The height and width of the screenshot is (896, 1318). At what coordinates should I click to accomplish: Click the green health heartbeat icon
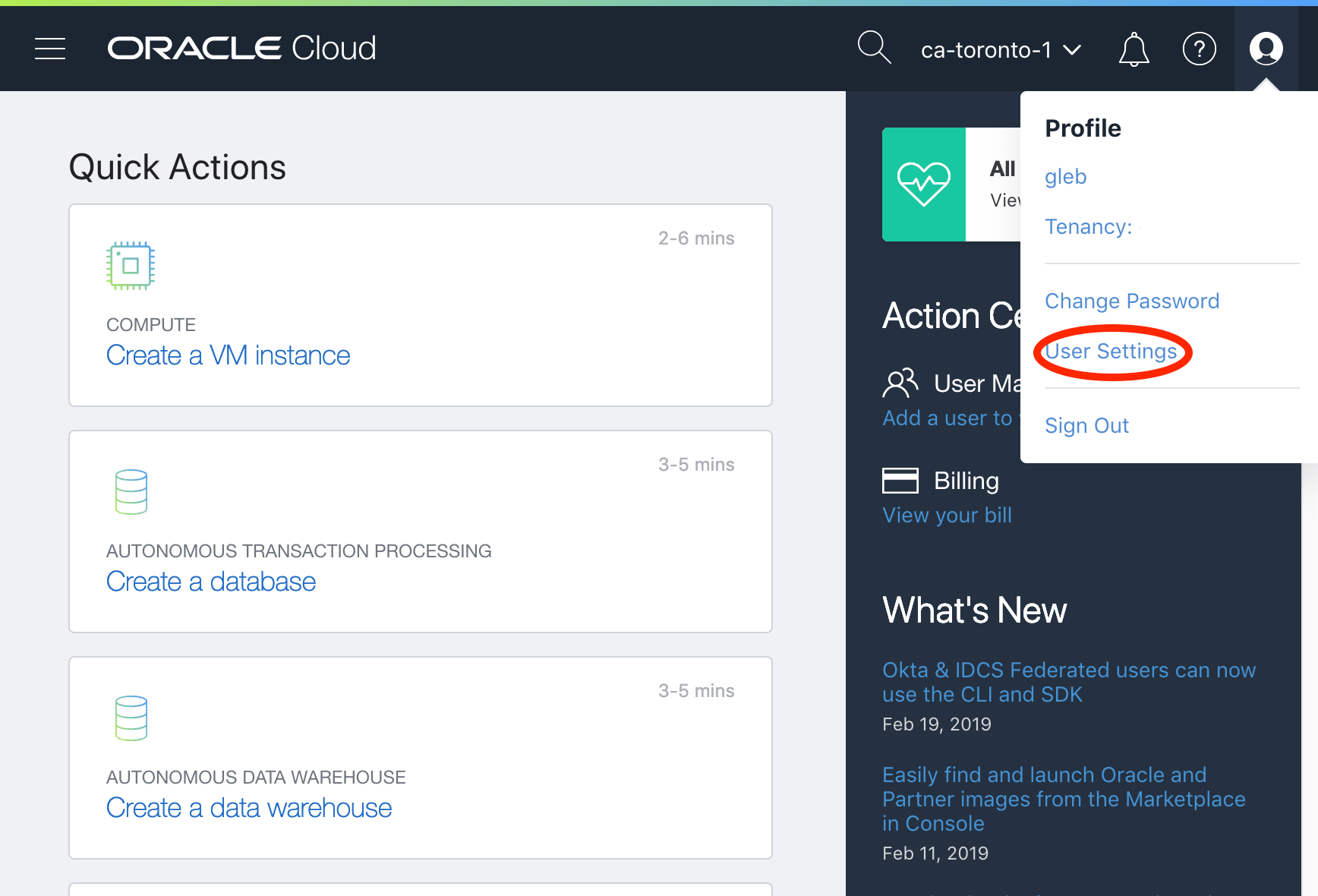coord(923,184)
